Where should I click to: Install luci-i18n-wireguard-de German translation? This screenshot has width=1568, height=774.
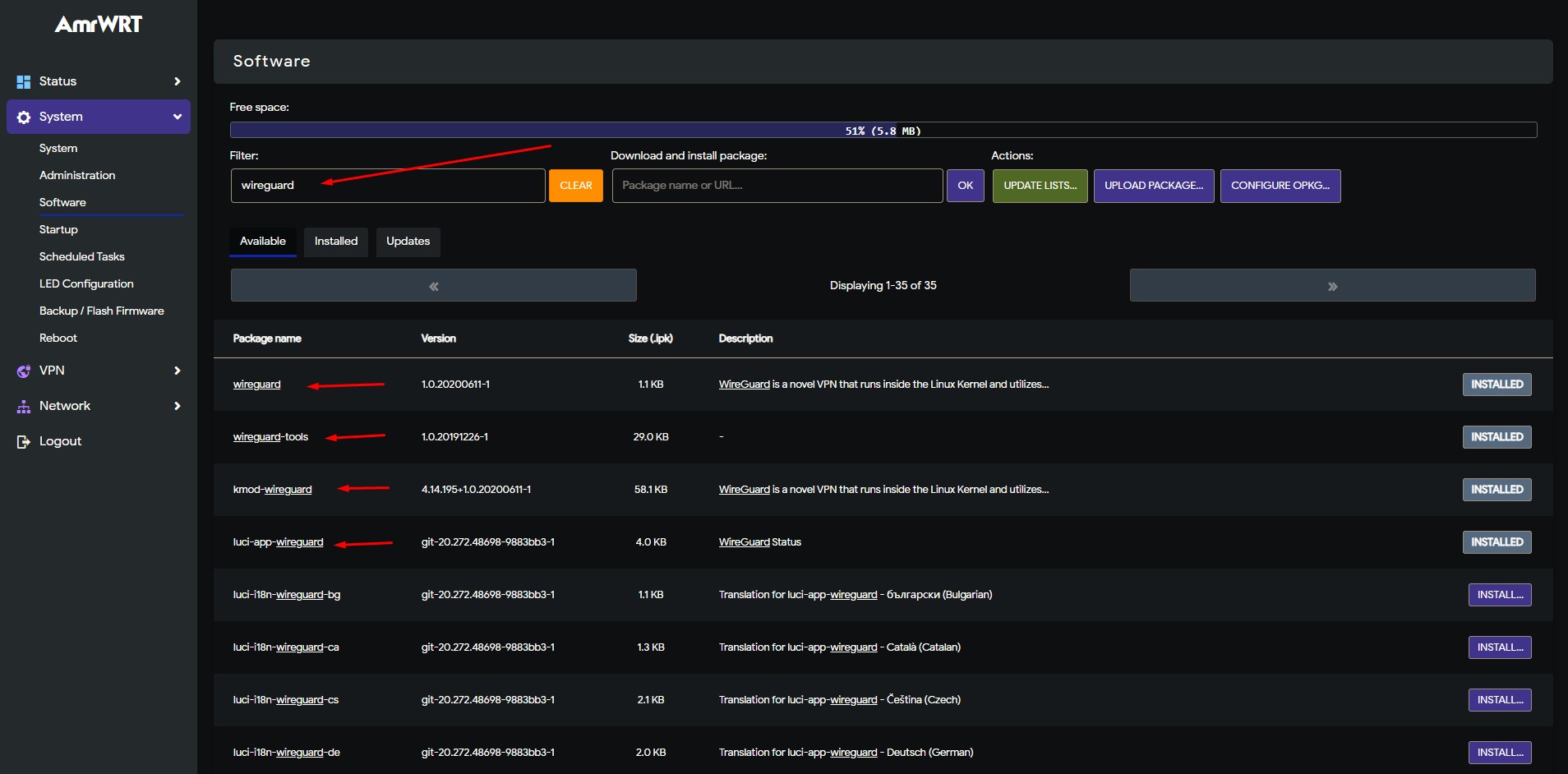(x=1500, y=753)
